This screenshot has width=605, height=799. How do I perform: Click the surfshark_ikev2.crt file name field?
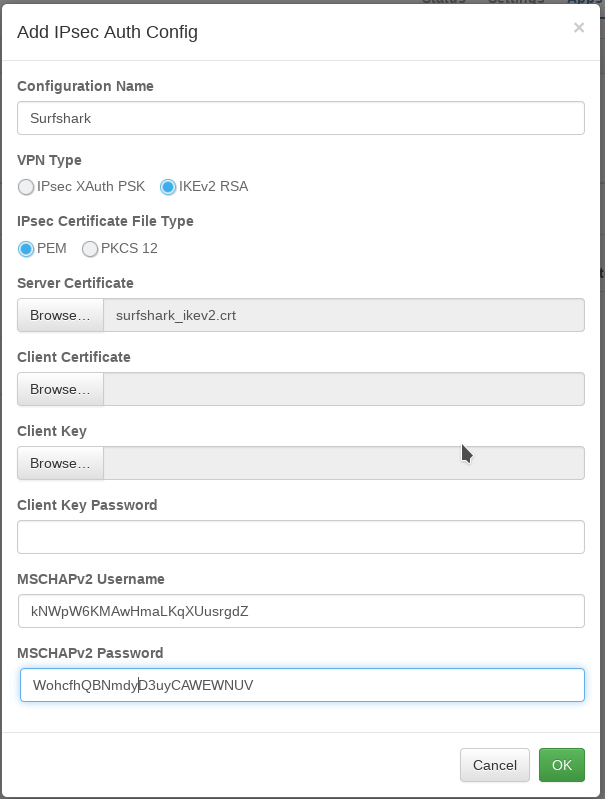(x=343, y=315)
